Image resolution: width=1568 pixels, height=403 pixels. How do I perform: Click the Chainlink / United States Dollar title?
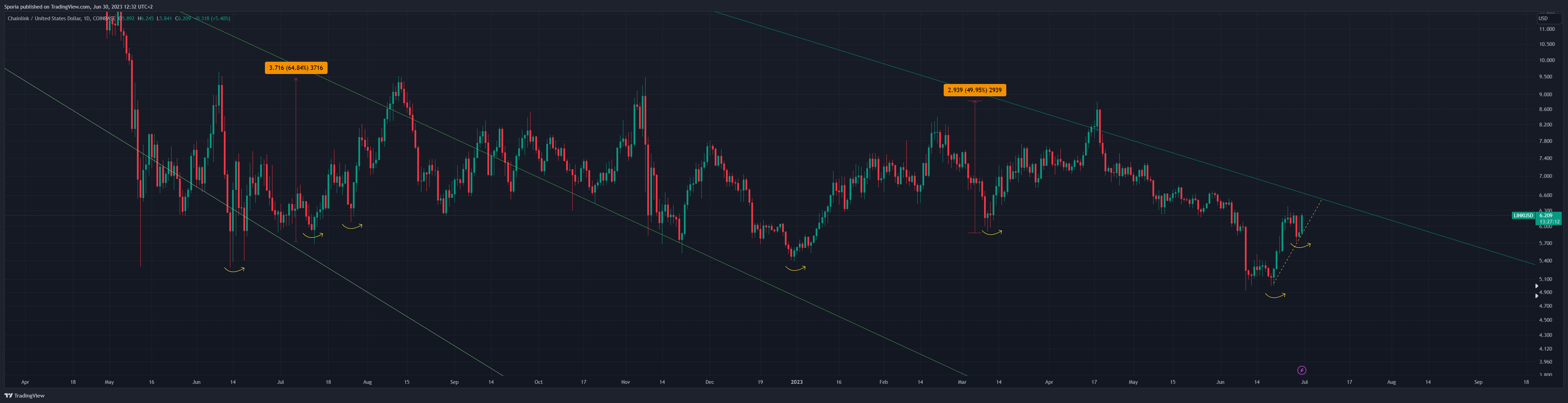coord(45,18)
